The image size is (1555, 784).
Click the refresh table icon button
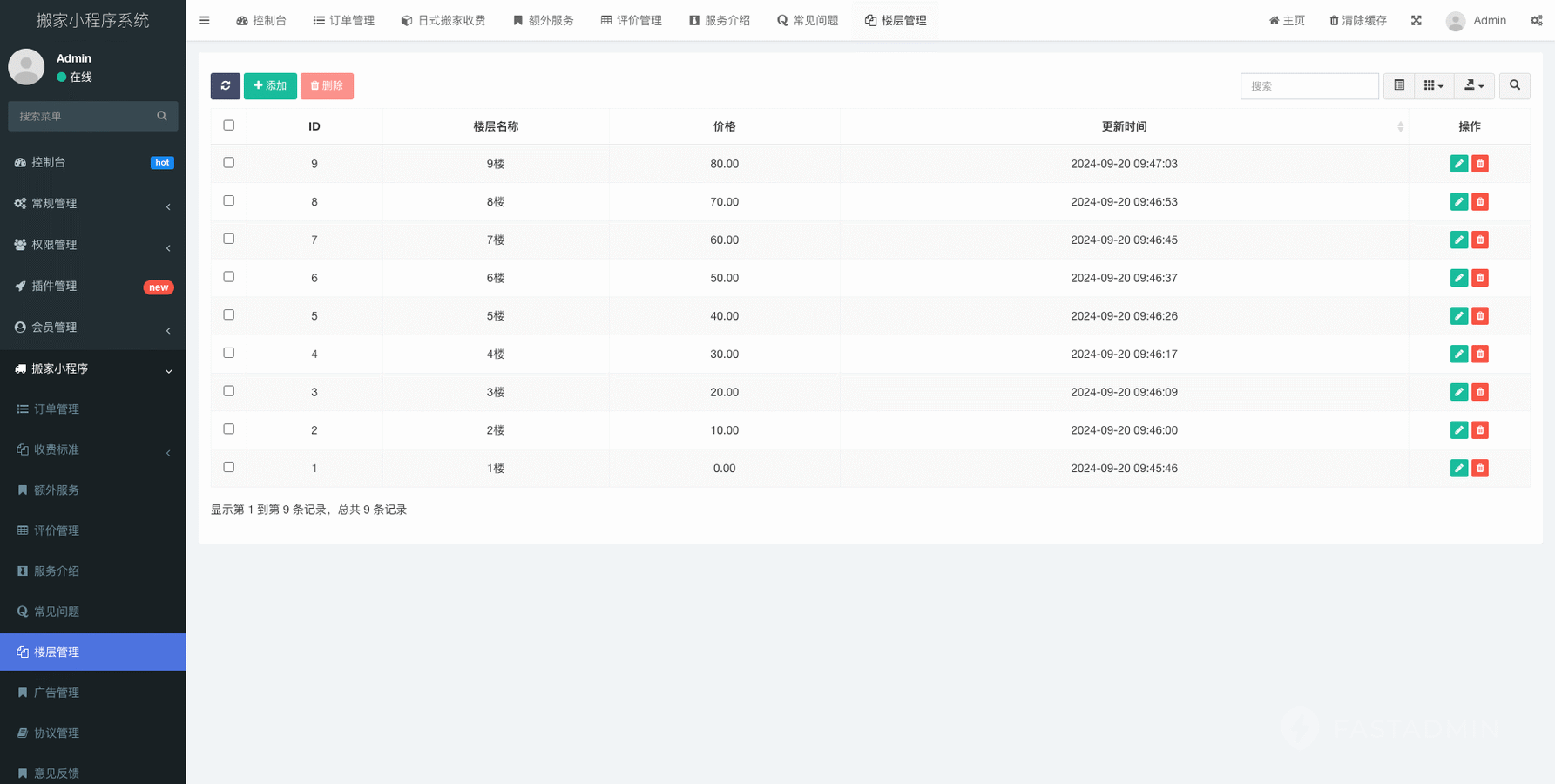(225, 85)
